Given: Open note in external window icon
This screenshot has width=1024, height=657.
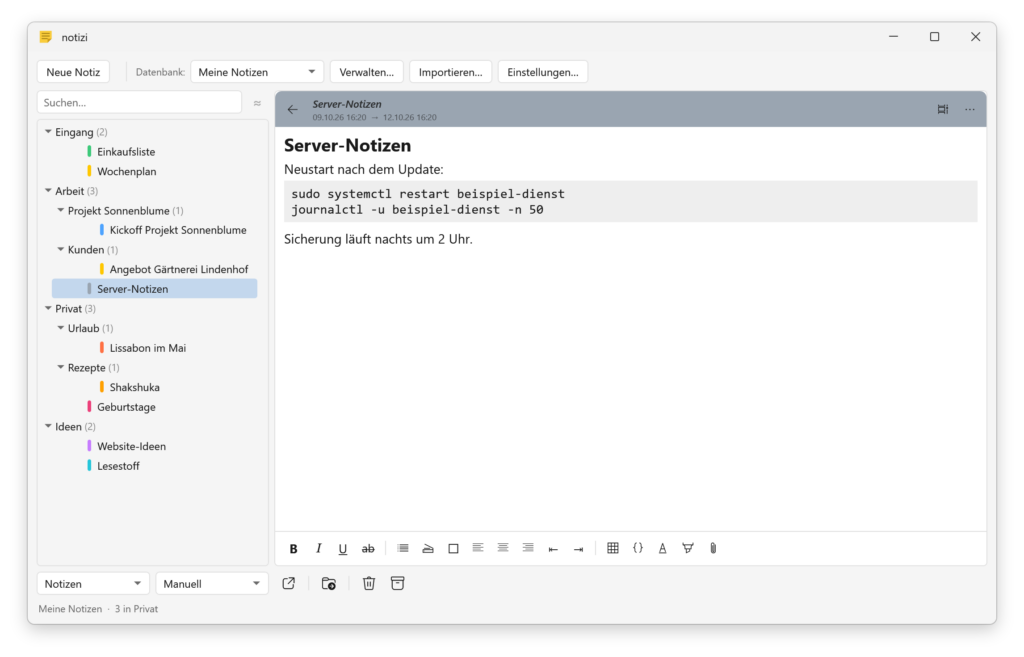Looking at the screenshot, I should point(289,583).
